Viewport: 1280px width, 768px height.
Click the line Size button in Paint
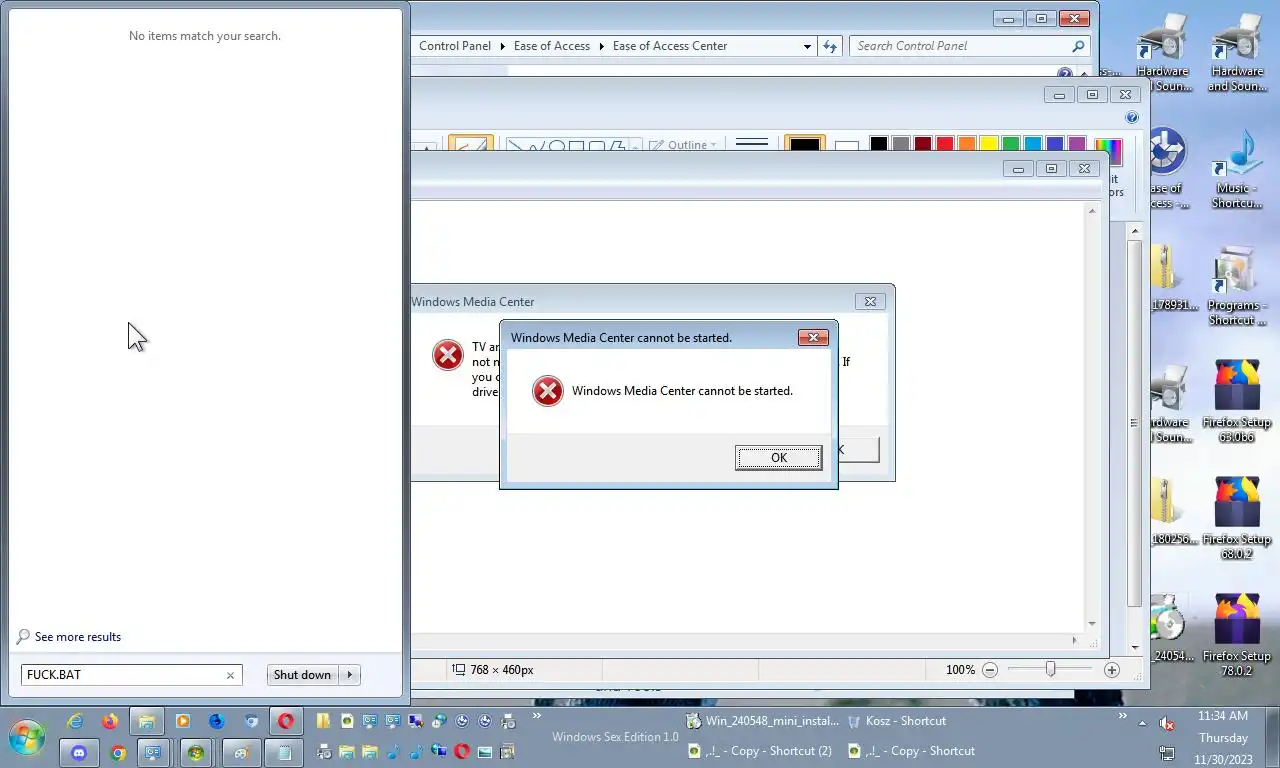751,145
